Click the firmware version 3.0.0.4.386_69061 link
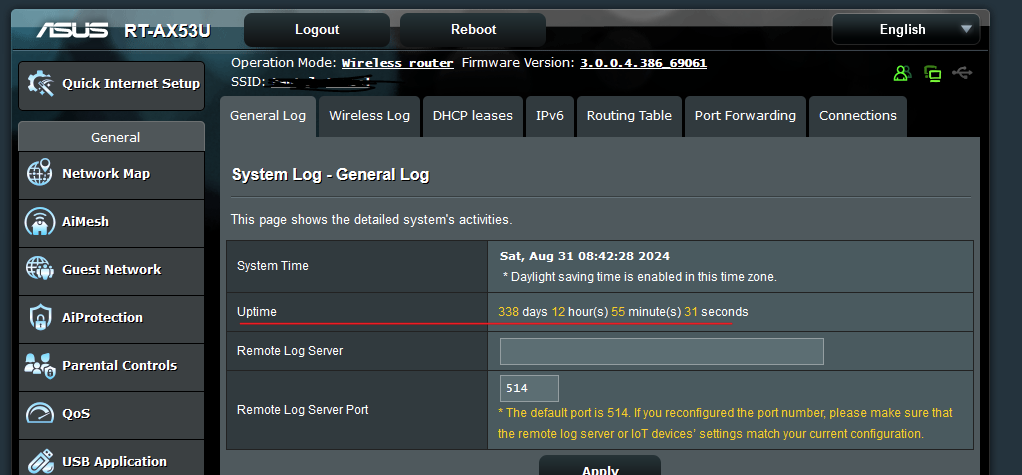This screenshot has width=1022, height=475. coord(643,63)
